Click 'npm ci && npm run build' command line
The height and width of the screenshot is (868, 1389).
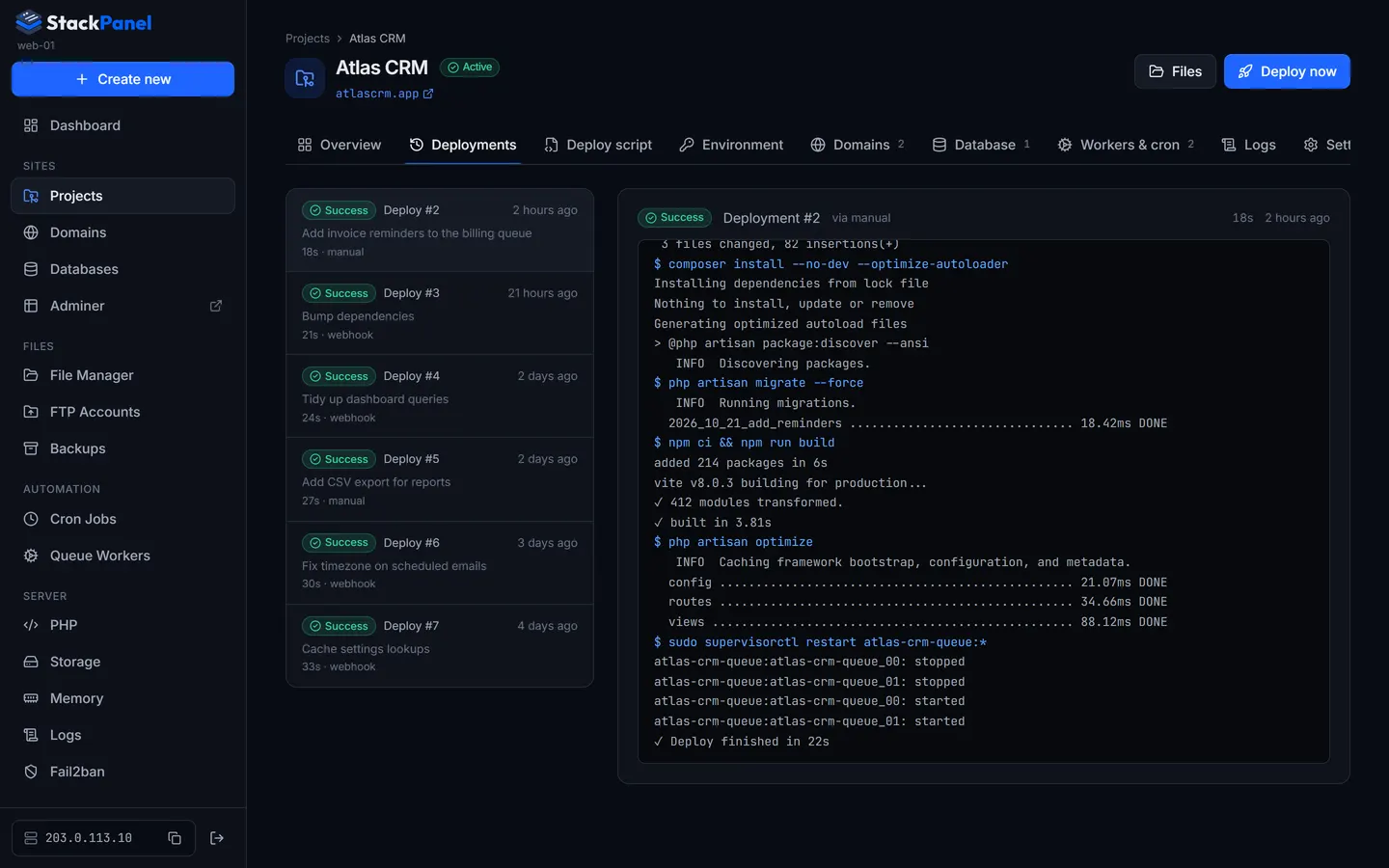744,443
